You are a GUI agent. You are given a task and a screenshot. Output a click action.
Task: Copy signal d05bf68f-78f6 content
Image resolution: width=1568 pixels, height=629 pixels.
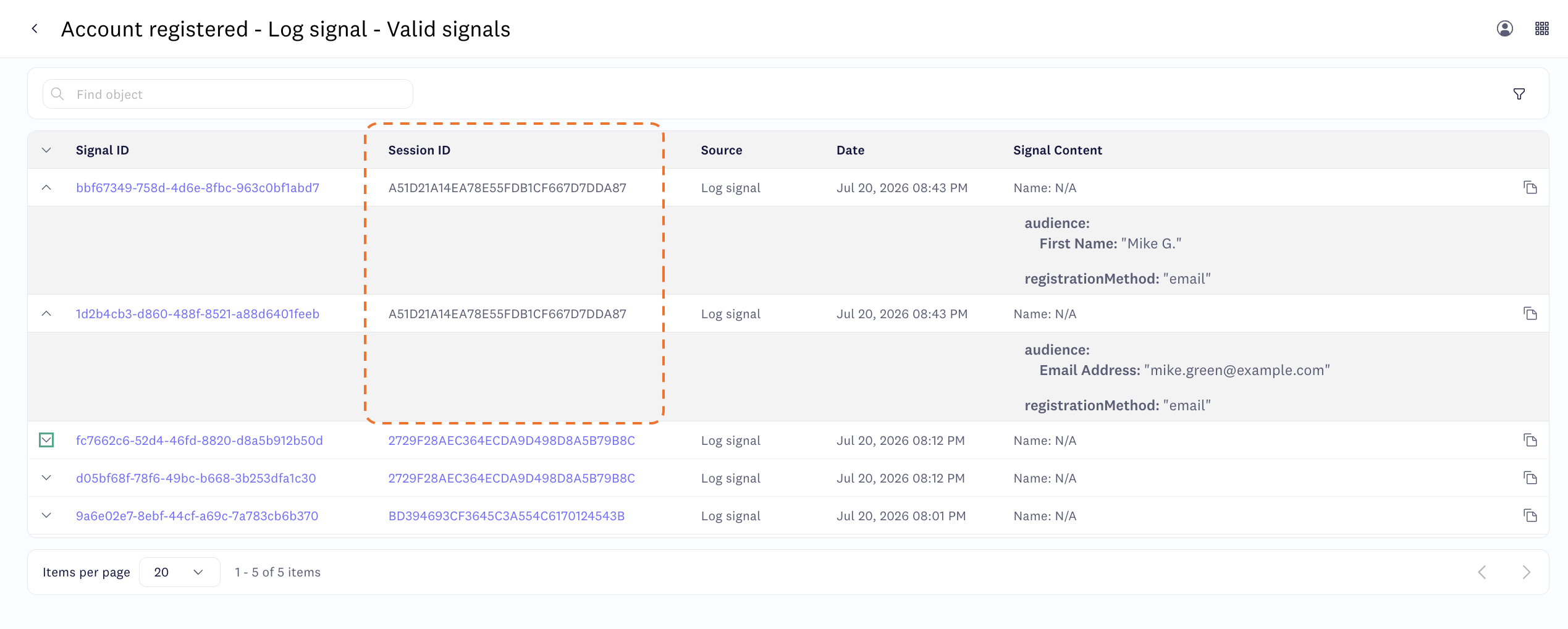point(1530,478)
